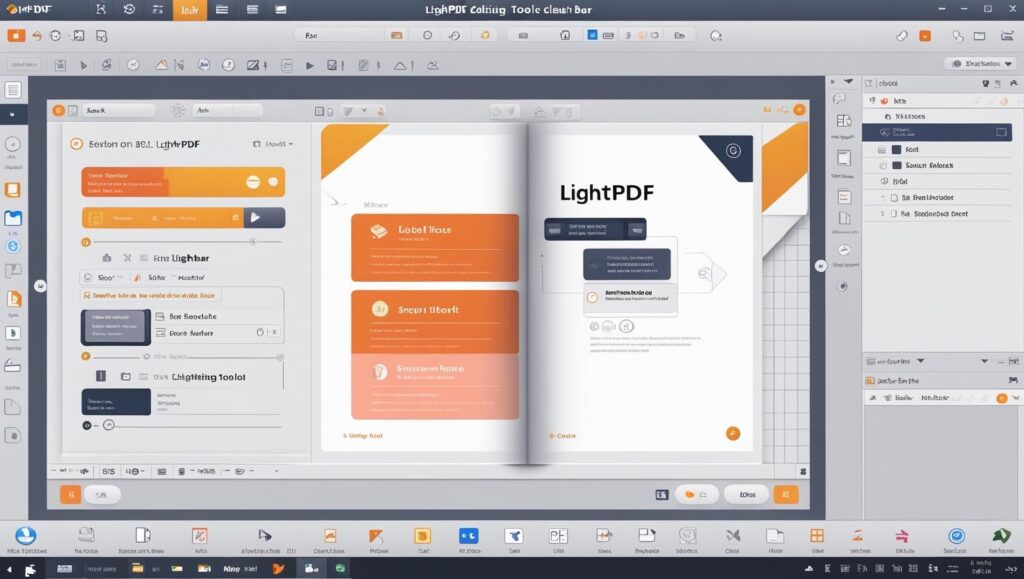
Task: Click the orange square icon in the top-left toolbar
Action: 15,36
